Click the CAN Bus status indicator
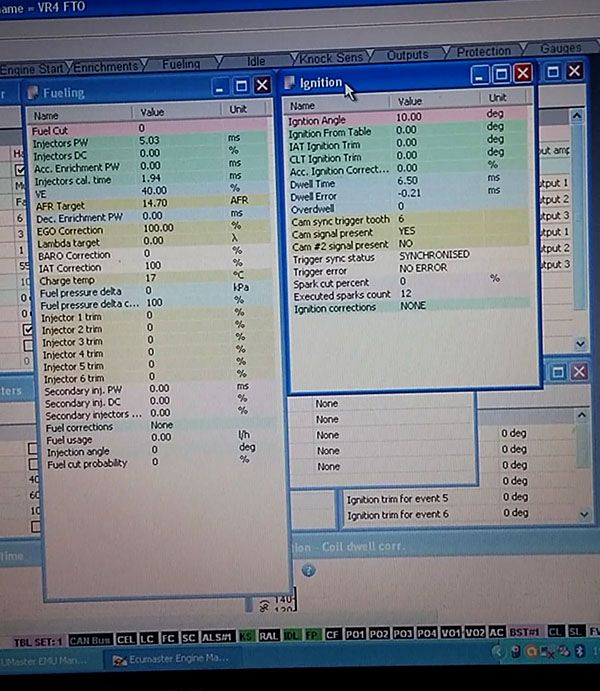This screenshot has width=600, height=691. pos(90,639)
